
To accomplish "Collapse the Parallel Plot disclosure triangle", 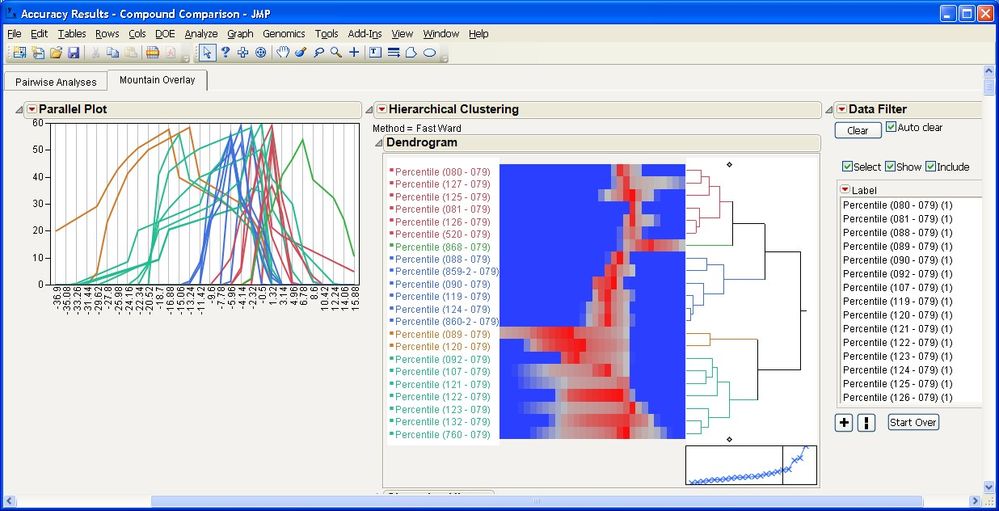I will pos(20,110).
